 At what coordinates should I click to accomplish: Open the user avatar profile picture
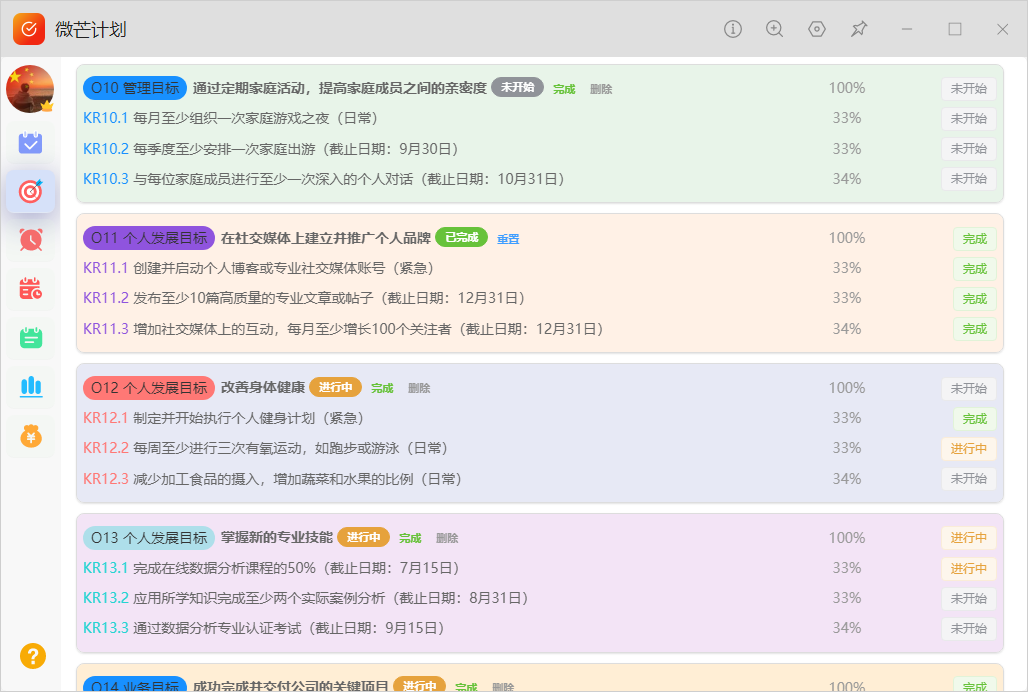pos(30,89)
